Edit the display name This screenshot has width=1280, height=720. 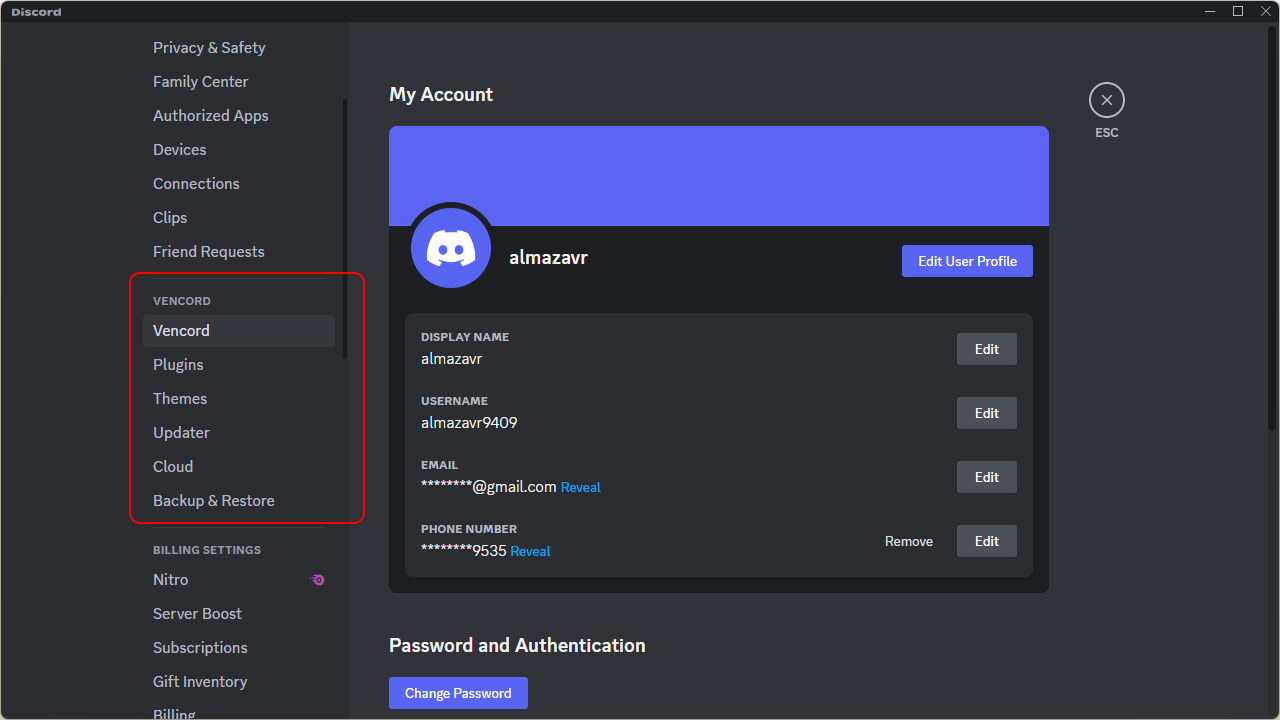987,349
